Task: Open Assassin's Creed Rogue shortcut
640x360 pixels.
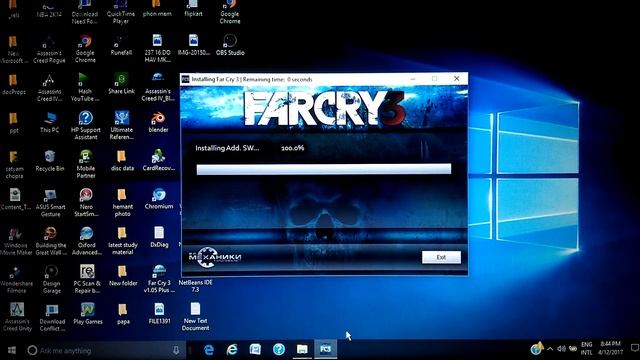Action: click(49, 49)
